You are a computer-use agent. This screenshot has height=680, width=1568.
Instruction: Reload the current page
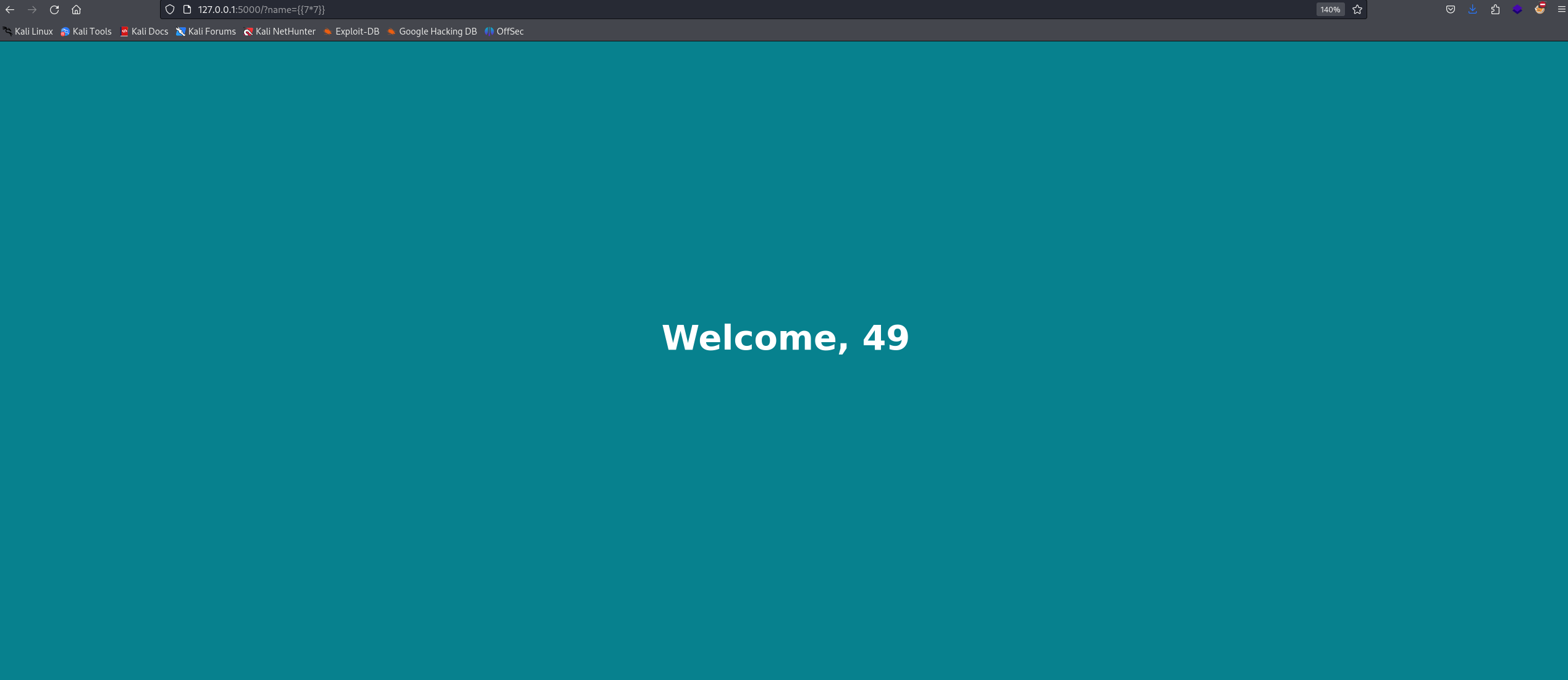(54, 10)
